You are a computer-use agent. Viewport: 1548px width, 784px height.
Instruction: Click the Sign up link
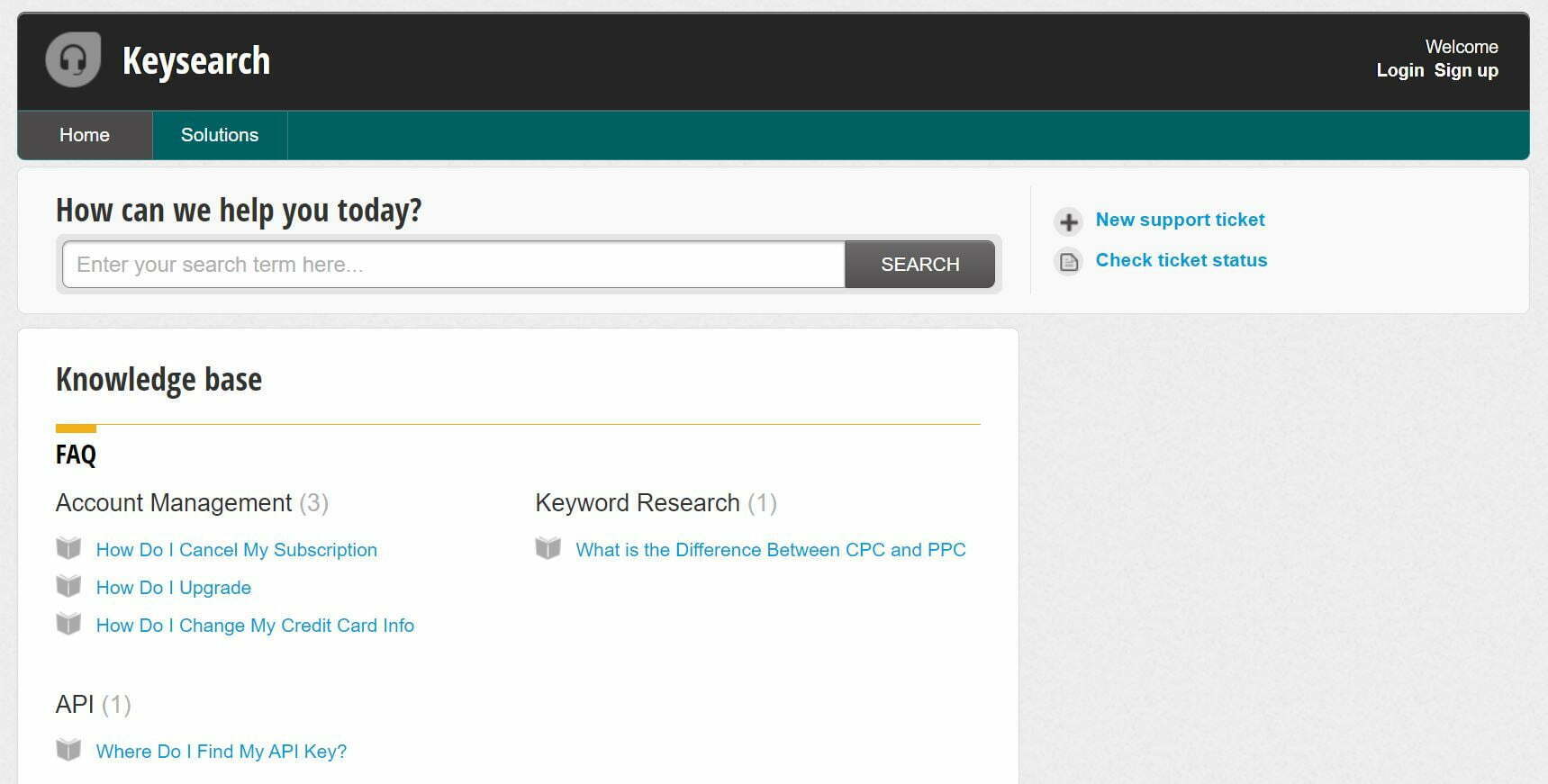1466,70
